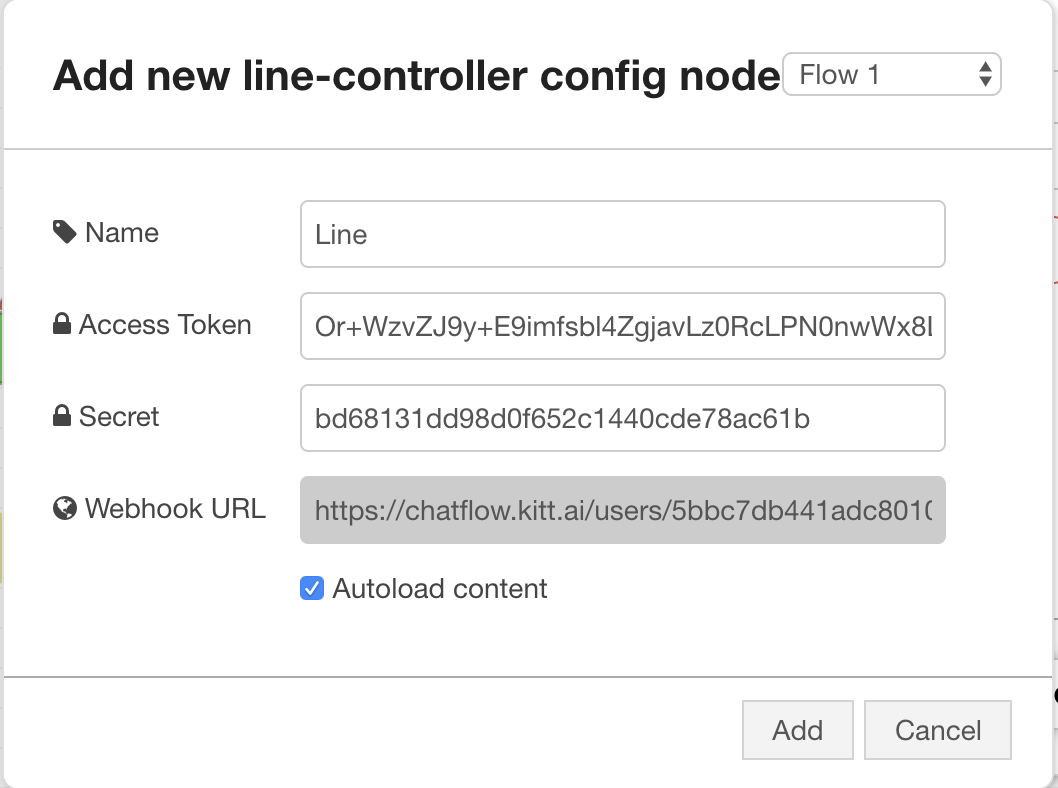Screen dimensions: 1058x788
Task: Click the read-only Webhook URL field
Action: pos(623,510)
